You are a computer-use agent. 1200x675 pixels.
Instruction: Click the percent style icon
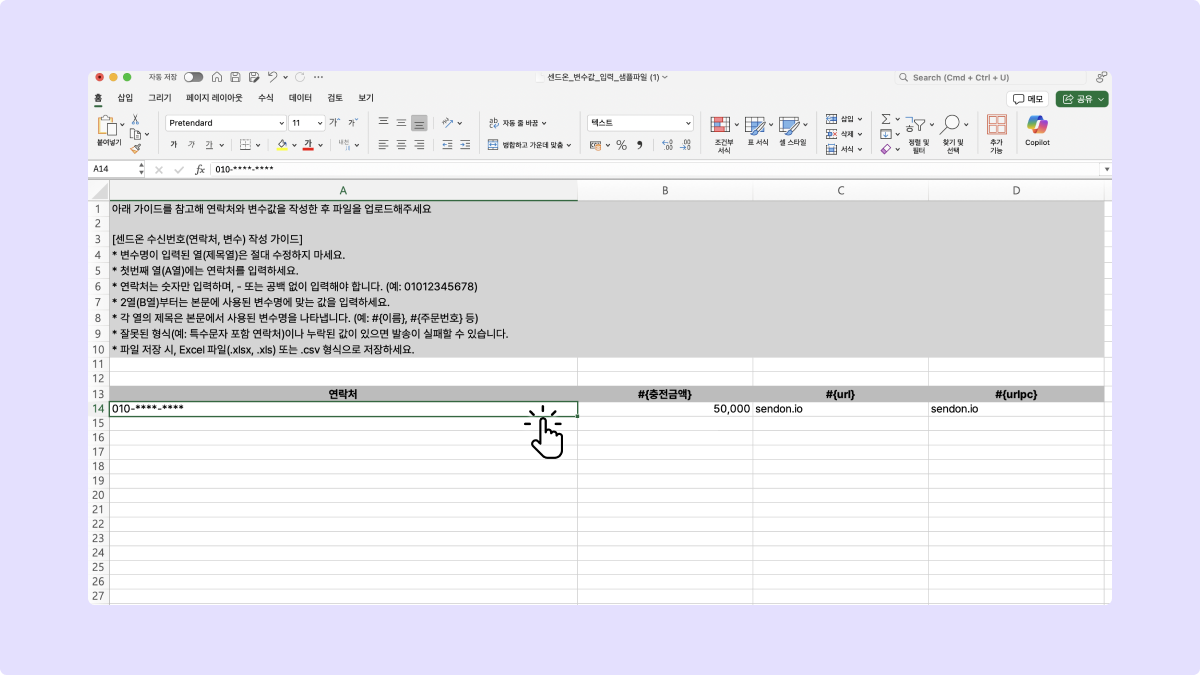(621, 145)
